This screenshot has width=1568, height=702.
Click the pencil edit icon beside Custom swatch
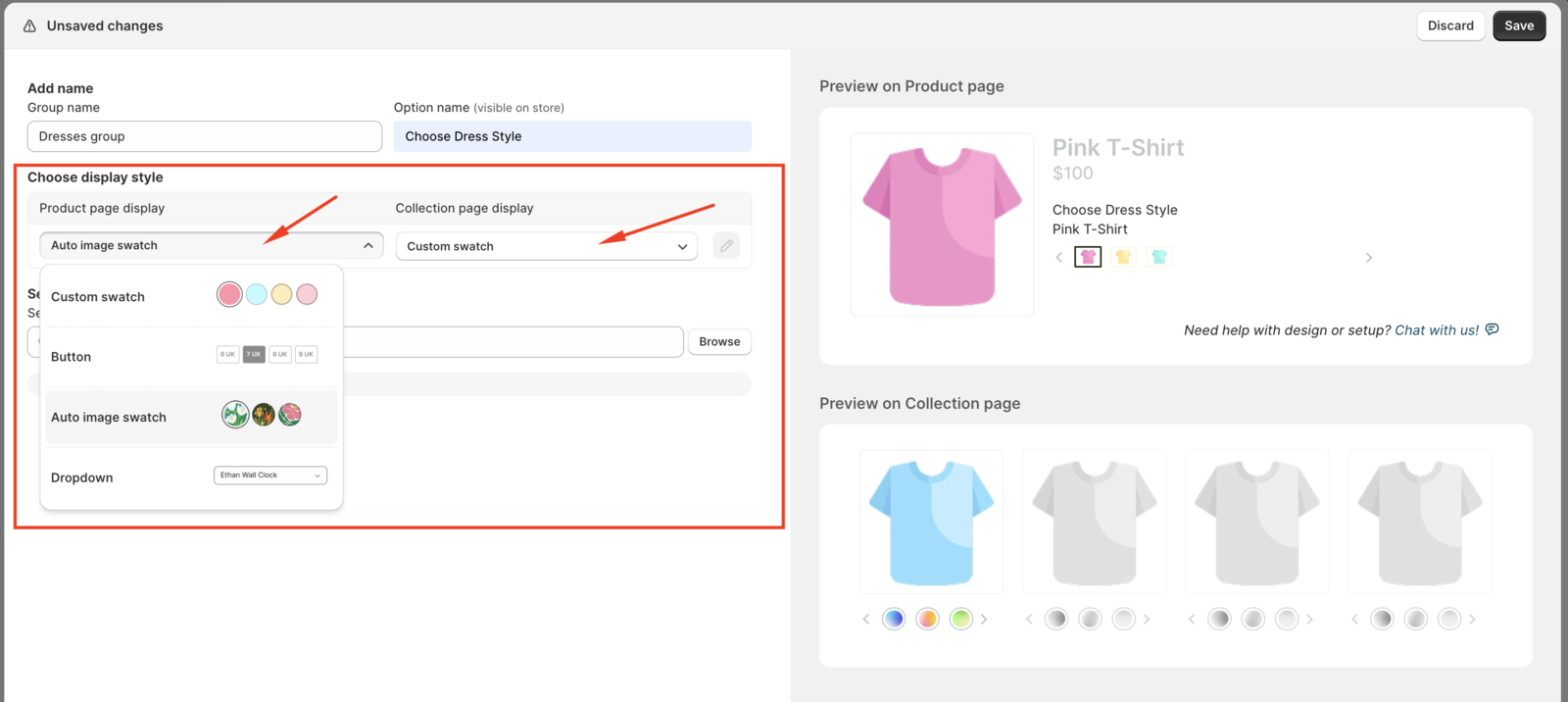point(726,246)
